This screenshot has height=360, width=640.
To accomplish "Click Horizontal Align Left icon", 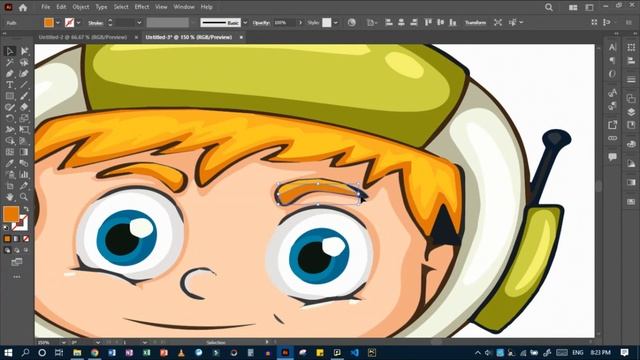I will (x=389, y=22).
